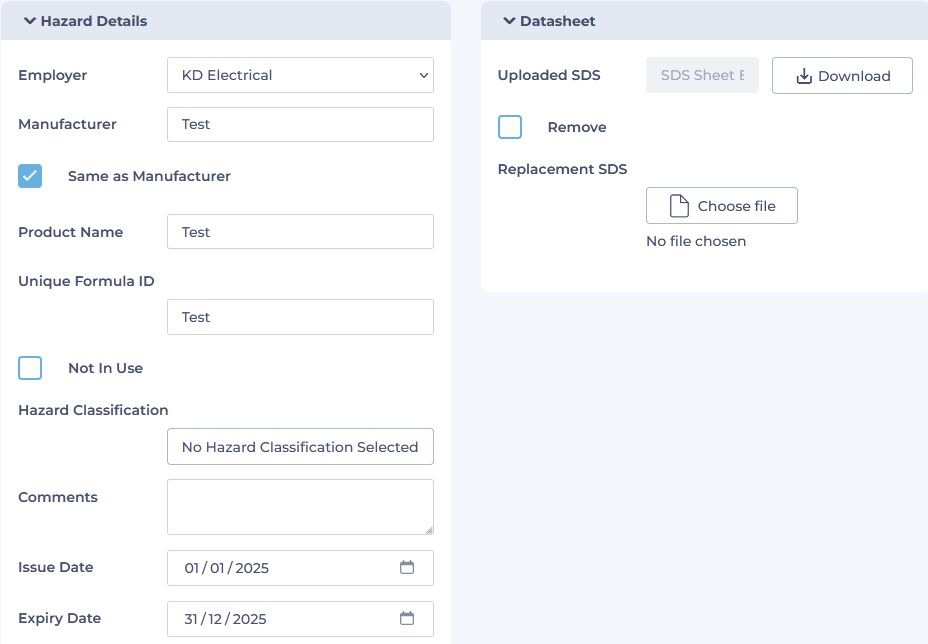The image size is (928, 644).
Task: Click the file icon in Choose file
Action: click(x=679, y=206)
